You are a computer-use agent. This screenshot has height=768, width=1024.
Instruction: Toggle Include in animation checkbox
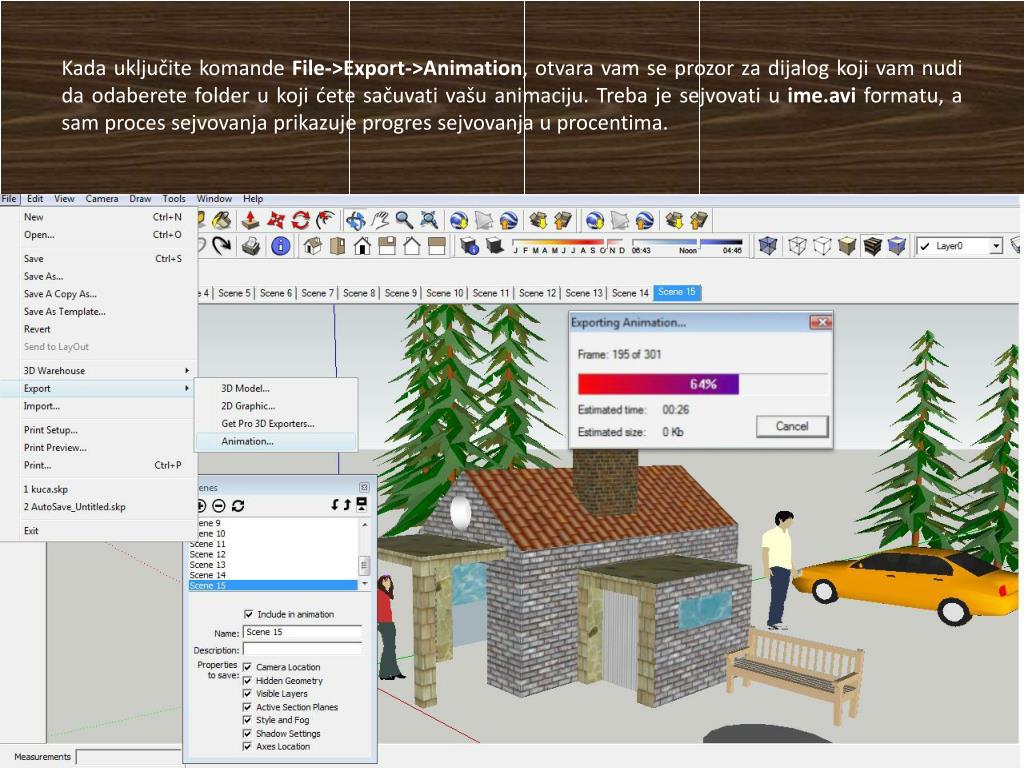[248, 614]
